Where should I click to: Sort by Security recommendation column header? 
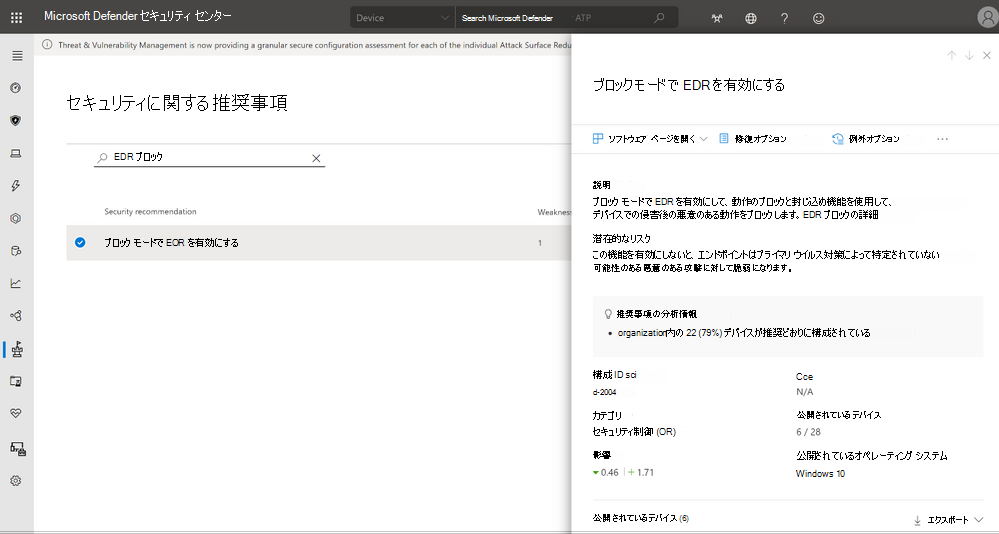pos(150,212)
